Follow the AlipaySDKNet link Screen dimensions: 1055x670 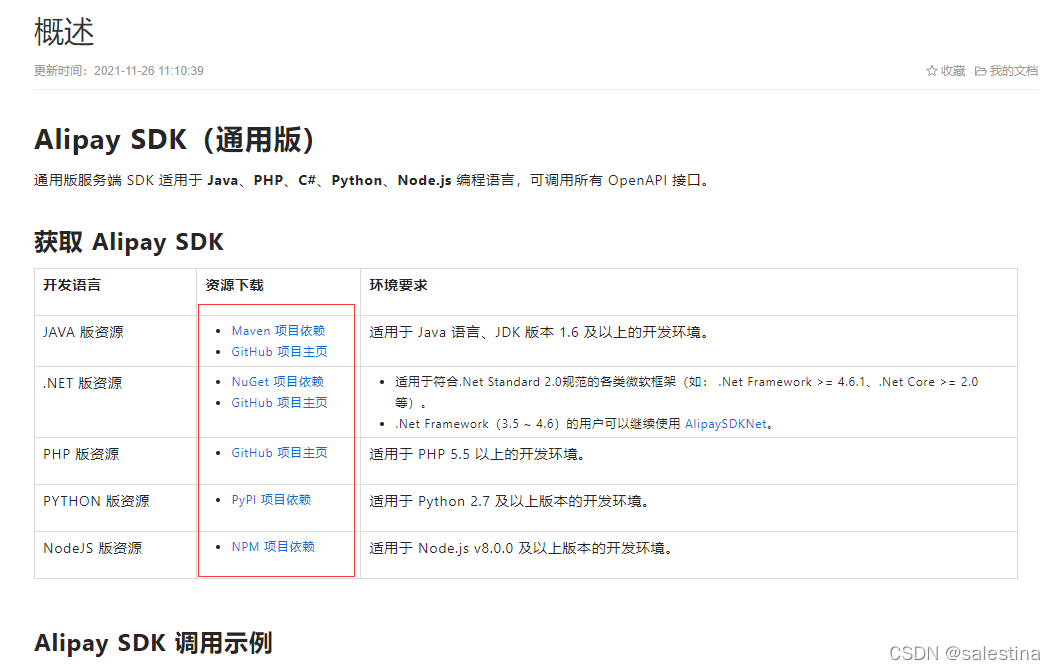[x=725, y=424]
